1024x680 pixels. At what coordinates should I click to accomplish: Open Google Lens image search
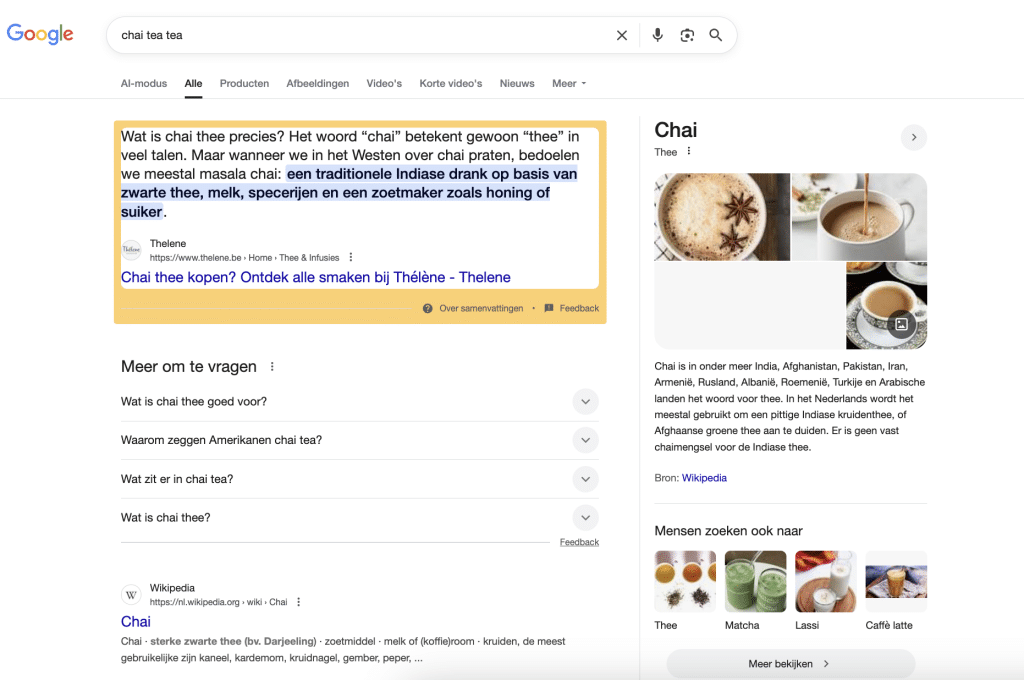(x=687, y=34)
